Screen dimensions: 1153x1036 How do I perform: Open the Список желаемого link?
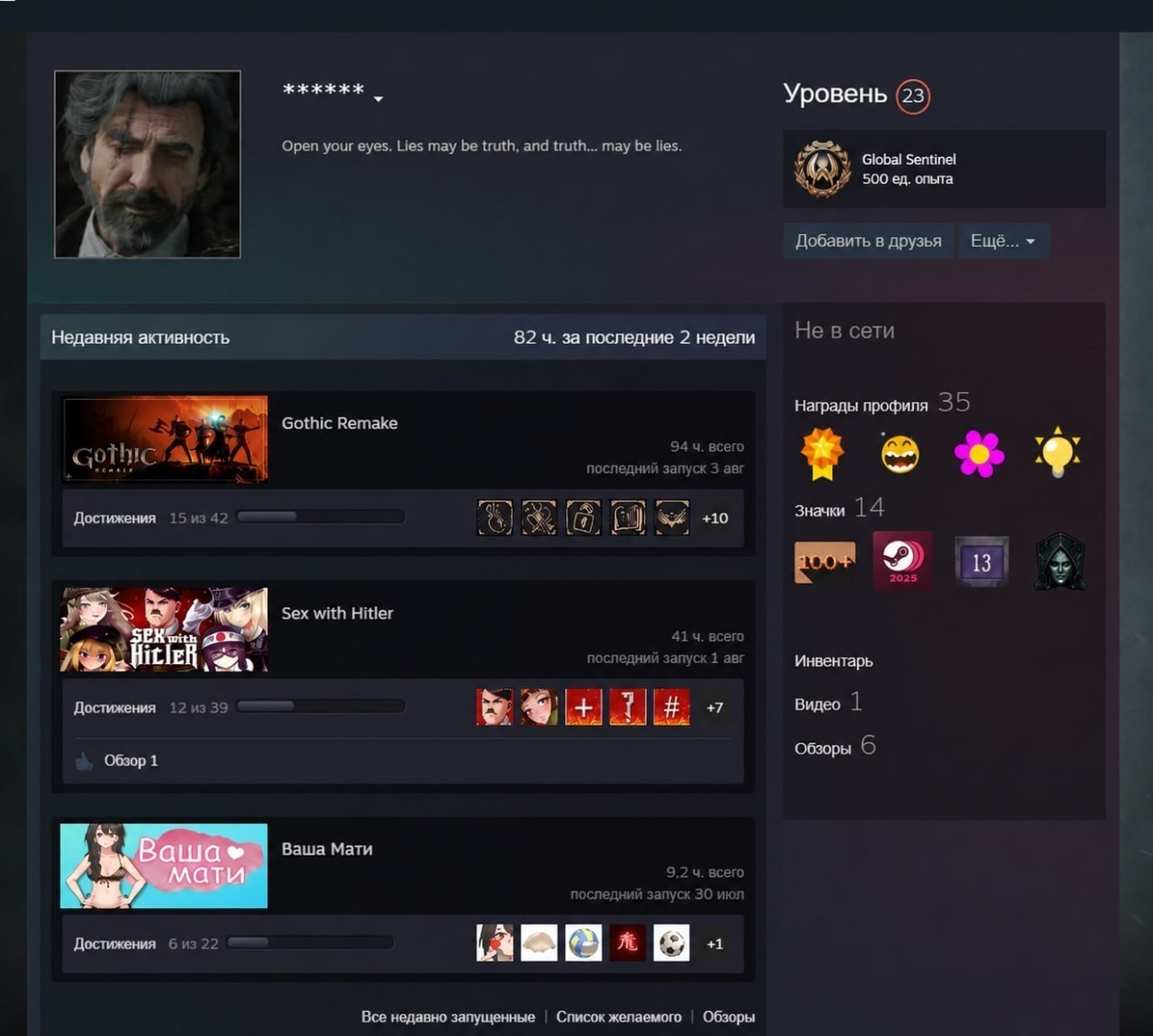click(619, 1016)
